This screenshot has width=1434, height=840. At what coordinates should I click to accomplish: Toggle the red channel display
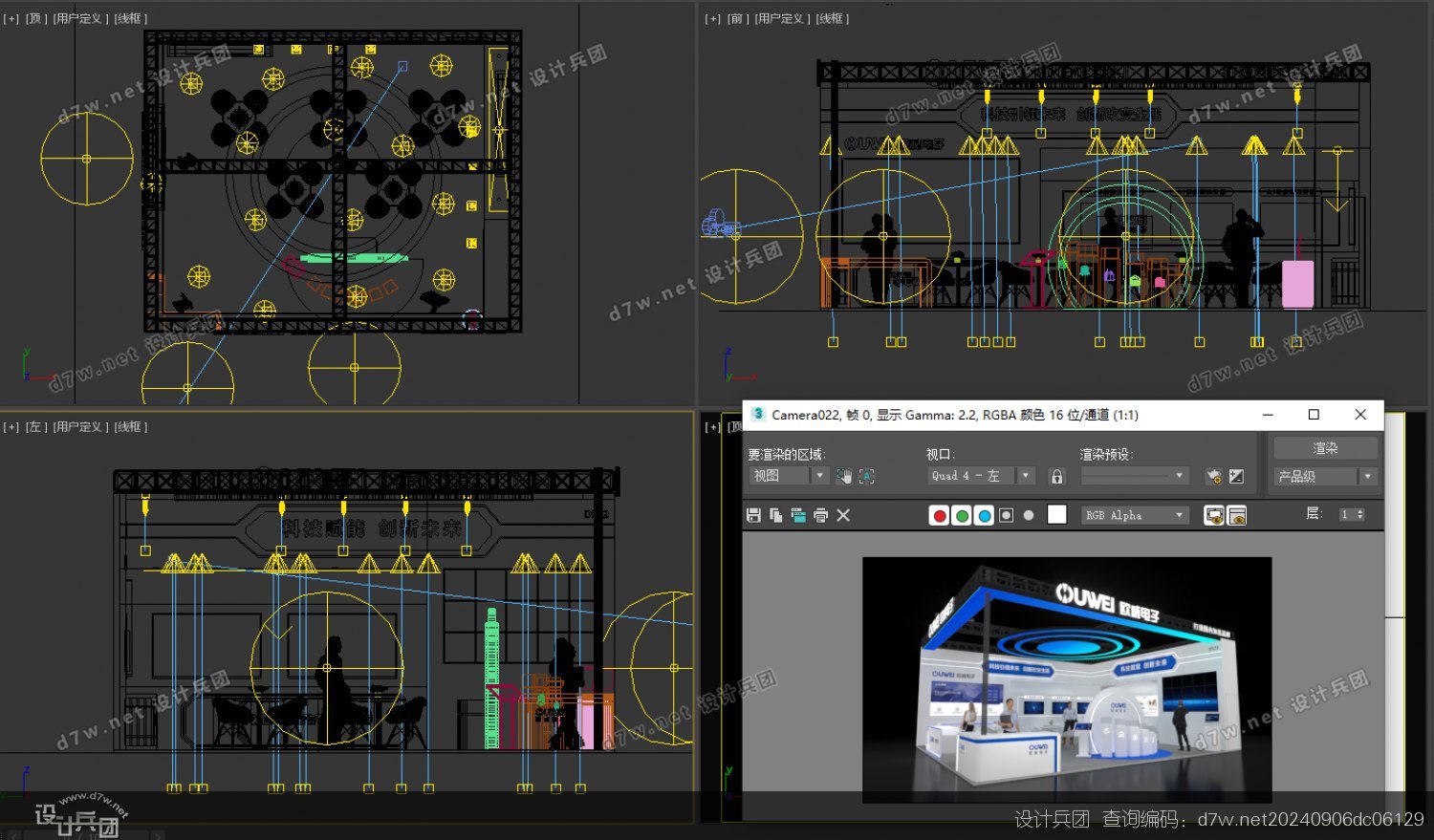coord(940,515)
